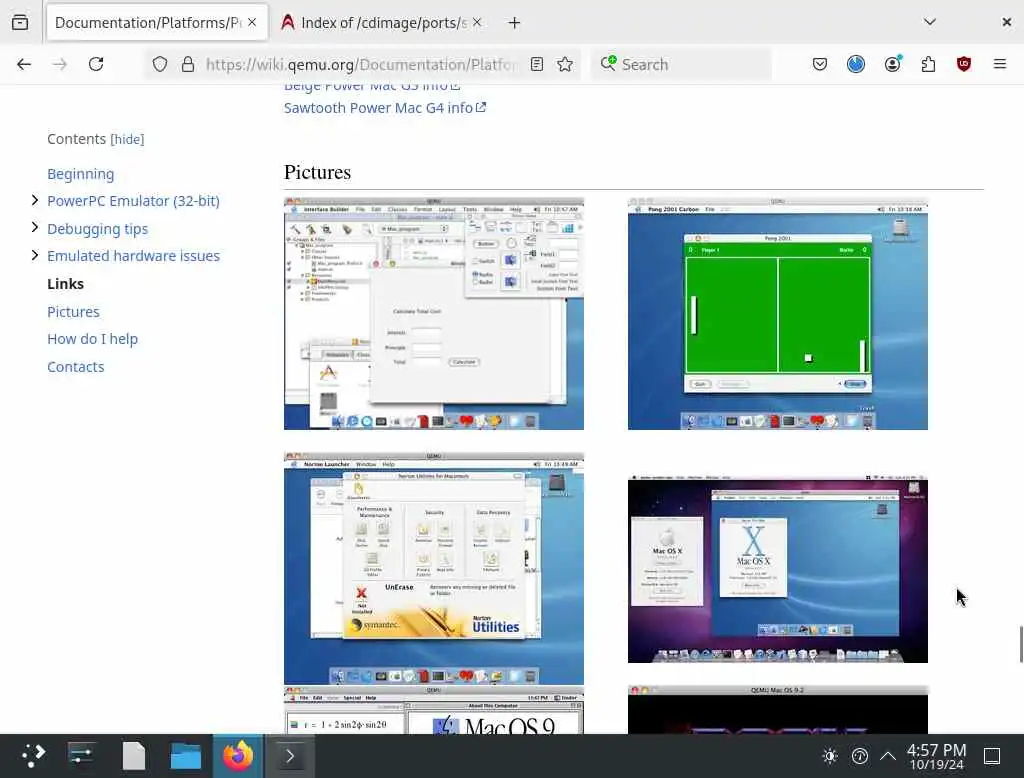Open Pocket save icon
The image size is (1024, 778).
point(820,64)
